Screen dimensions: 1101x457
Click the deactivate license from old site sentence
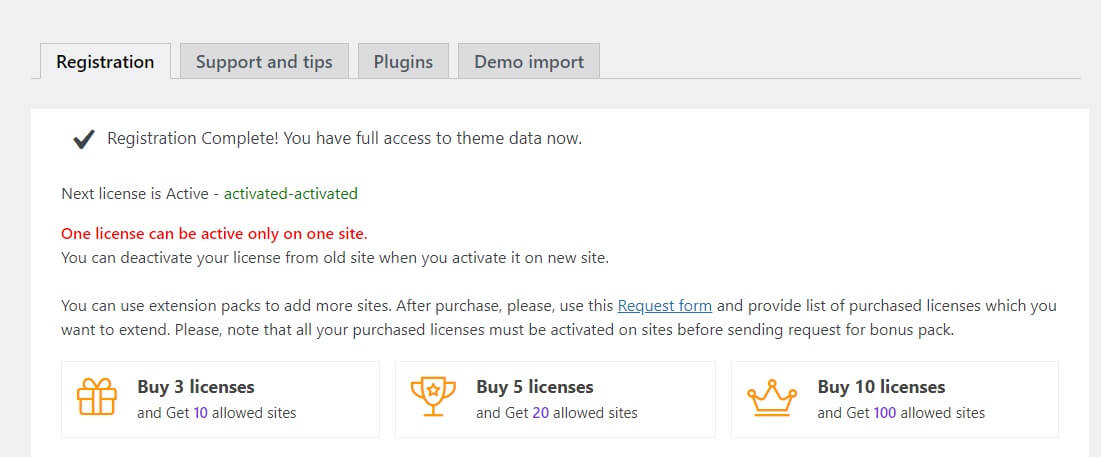click(335, 257)
